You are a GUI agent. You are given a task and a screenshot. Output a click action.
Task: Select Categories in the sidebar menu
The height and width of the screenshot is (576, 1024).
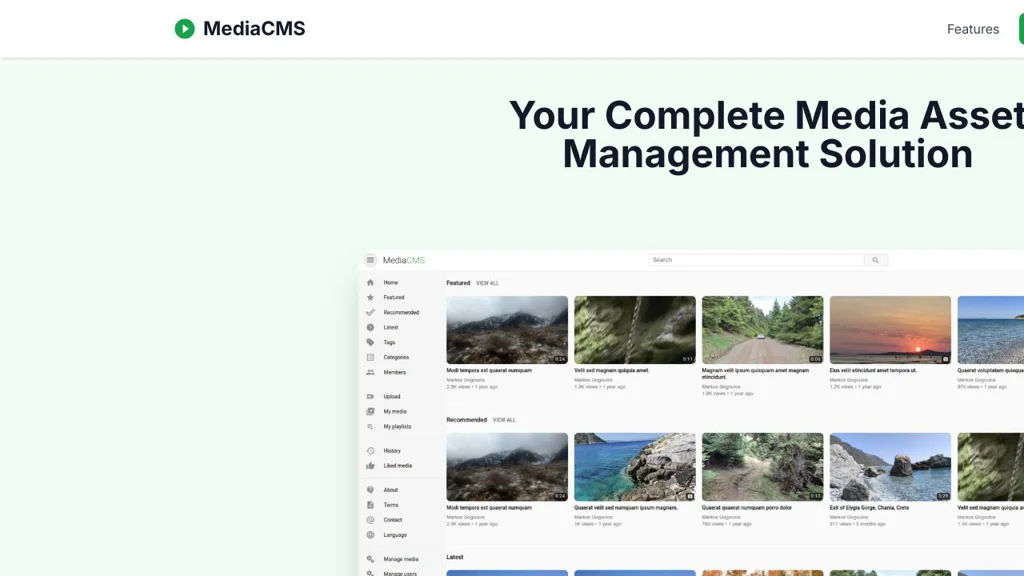pos(396,358)
